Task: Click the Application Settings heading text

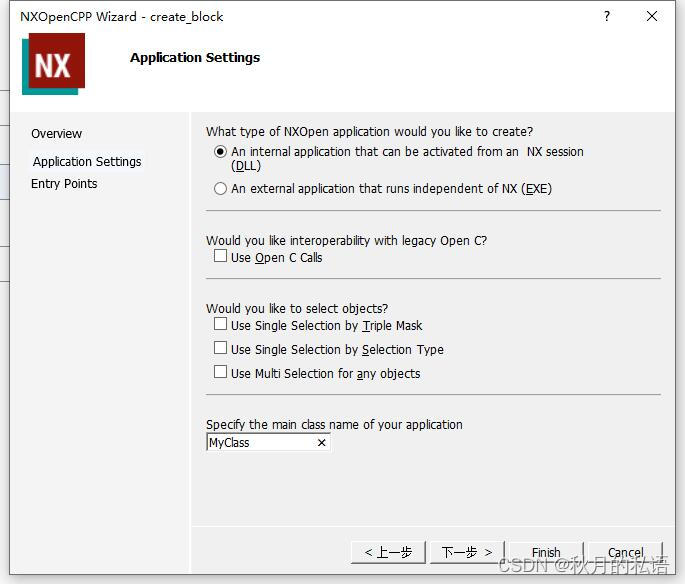Action: click(x=195, y=58)
